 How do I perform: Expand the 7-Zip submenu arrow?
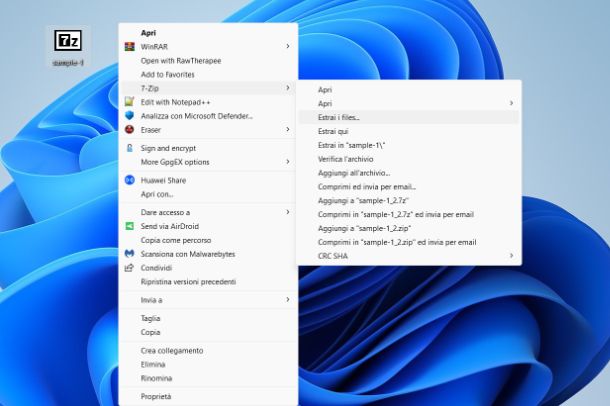[288, 88]
